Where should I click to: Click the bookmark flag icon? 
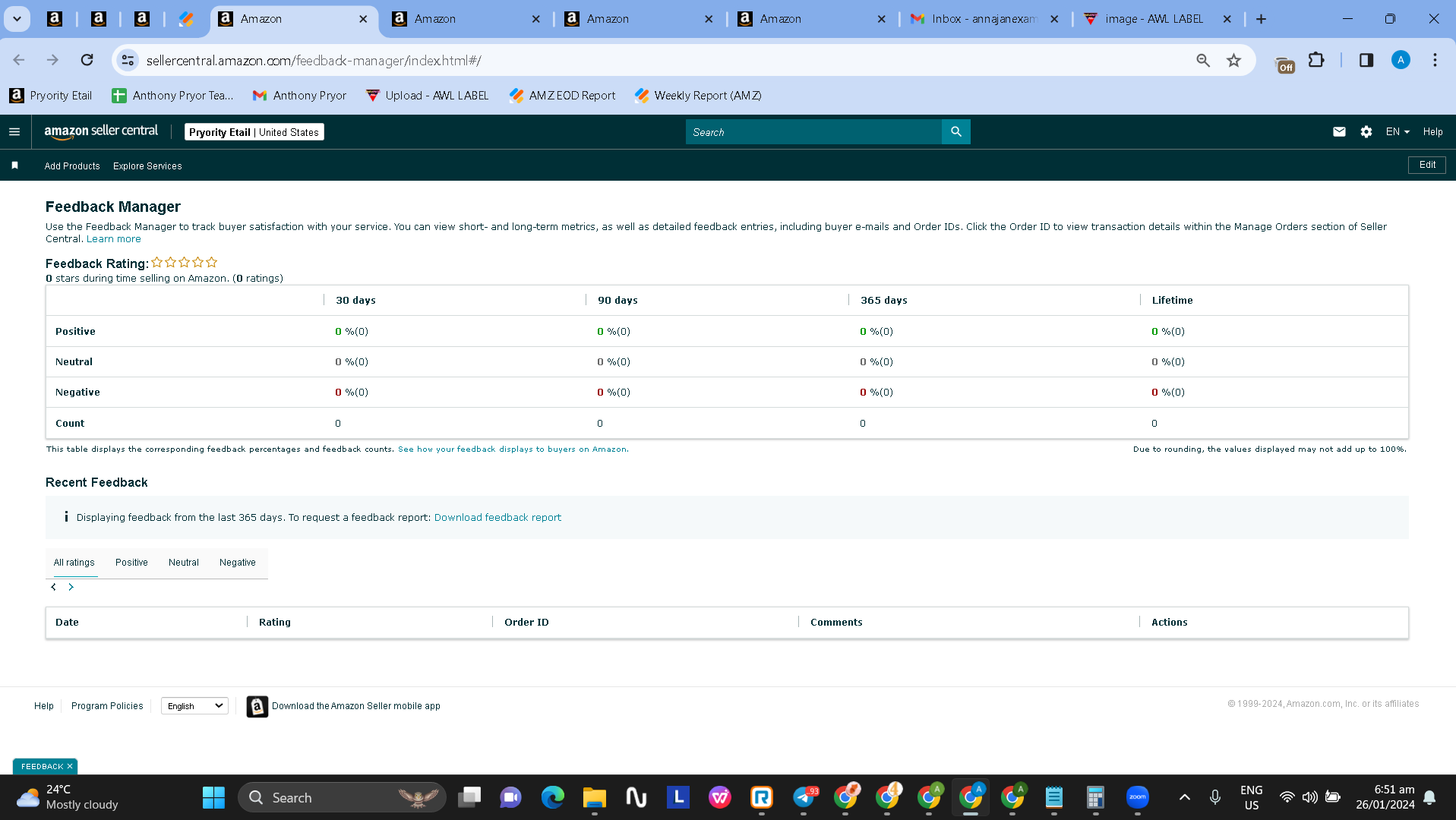[x=14, y=166]
